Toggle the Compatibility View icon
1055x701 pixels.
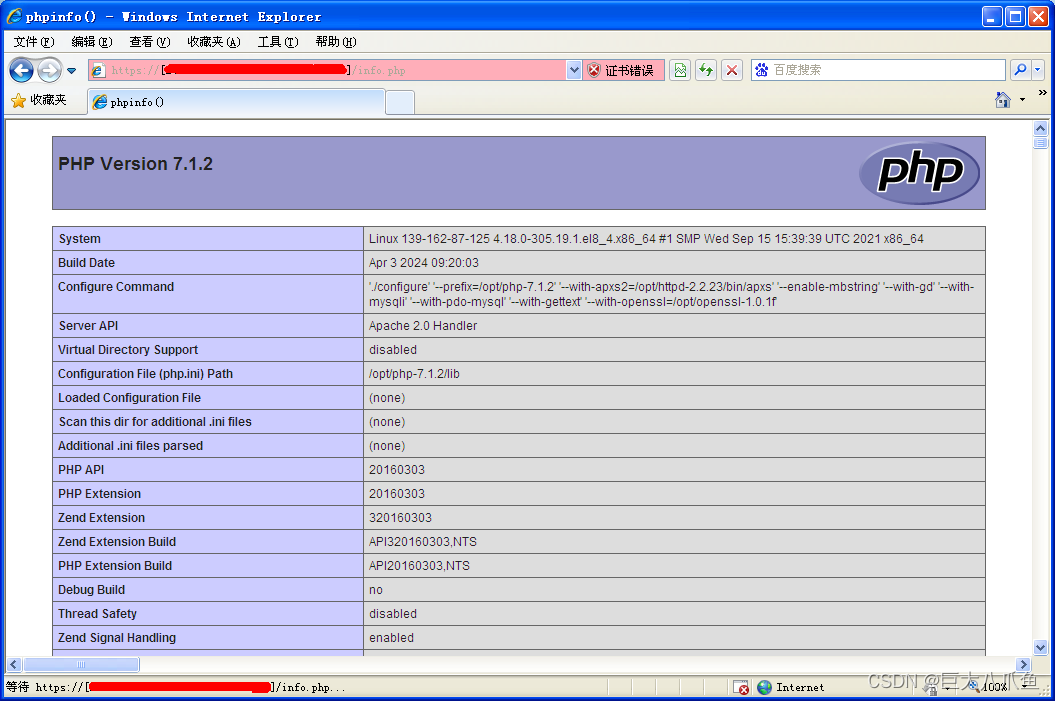[680, 70]
